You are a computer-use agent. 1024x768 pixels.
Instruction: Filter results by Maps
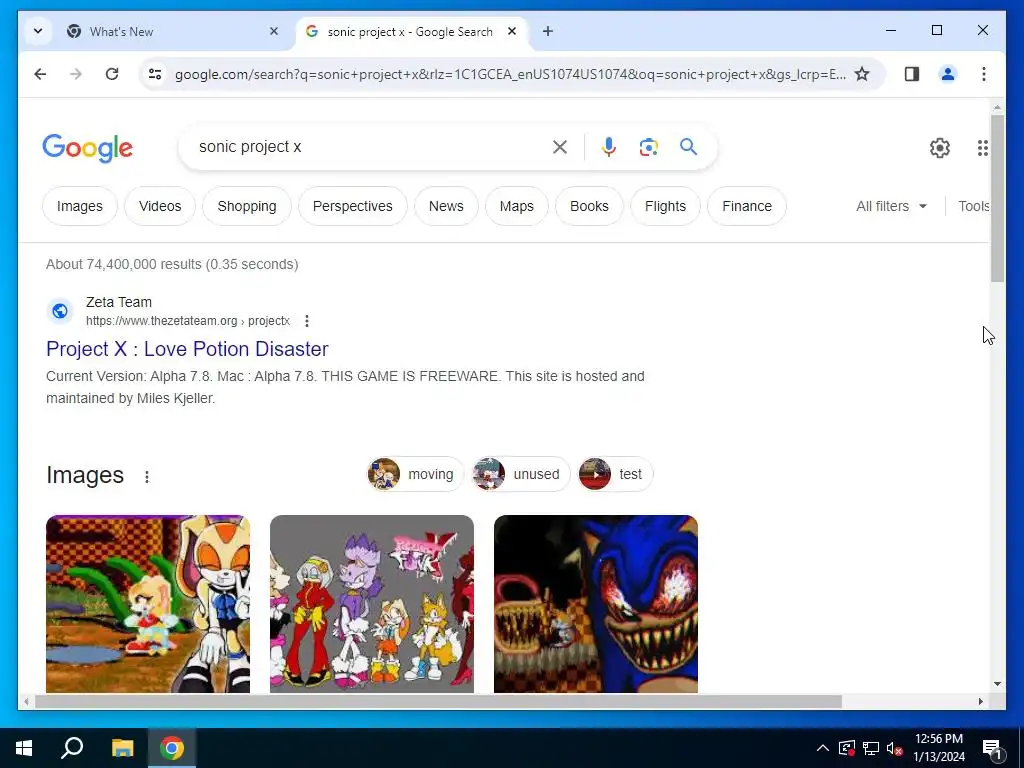517,206
